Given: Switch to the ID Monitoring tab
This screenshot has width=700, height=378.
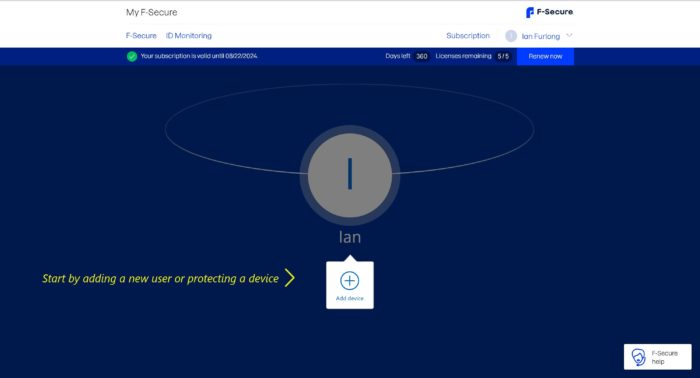Looking at the screenshot, I should pos(189,36).
